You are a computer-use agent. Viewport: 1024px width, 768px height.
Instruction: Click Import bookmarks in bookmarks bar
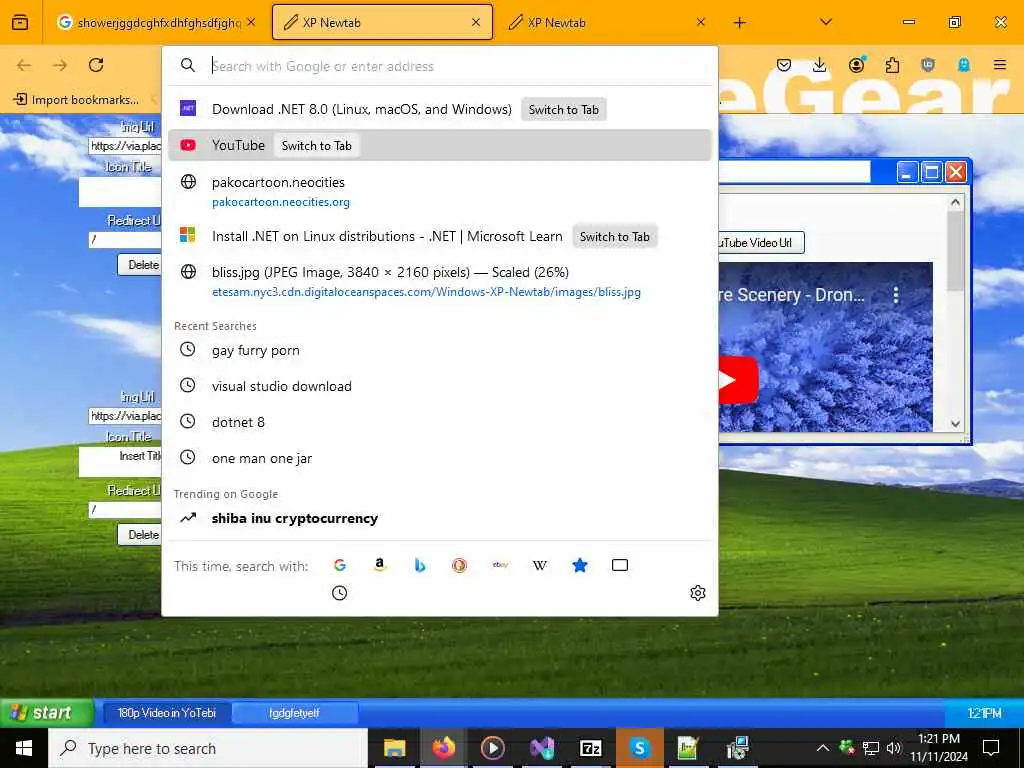[x=76, y=99]
